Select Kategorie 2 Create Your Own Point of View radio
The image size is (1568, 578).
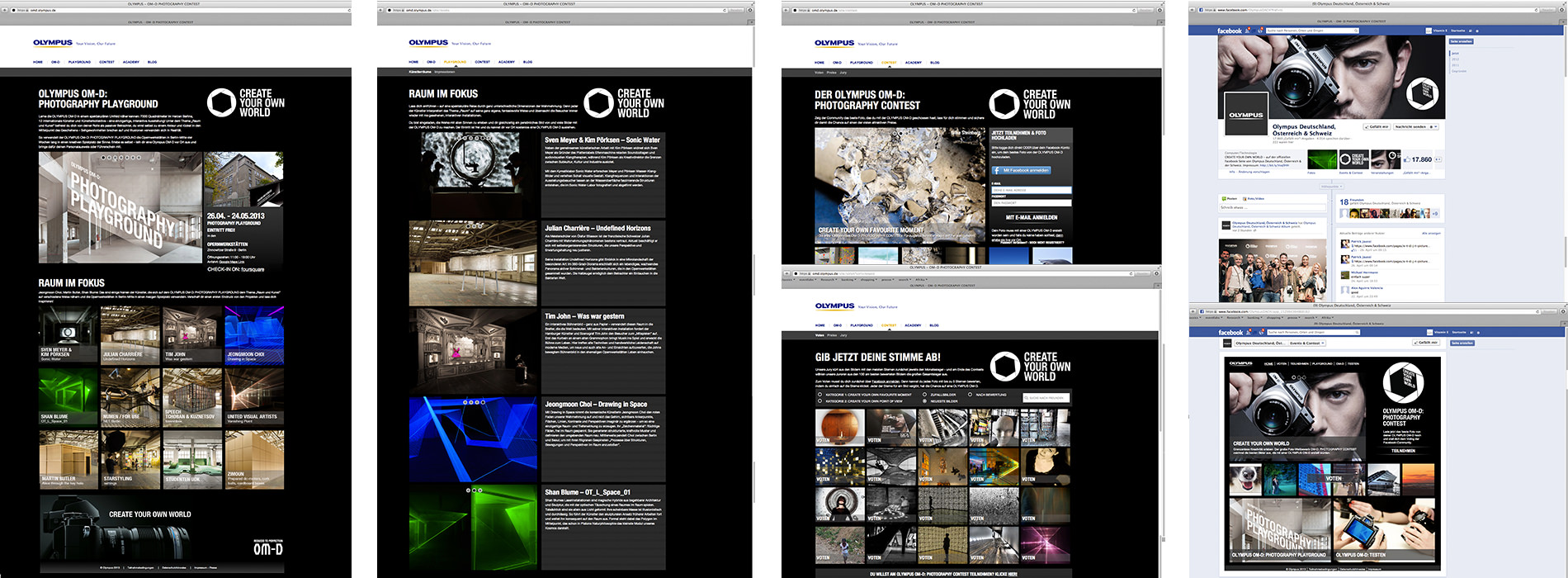819,401
